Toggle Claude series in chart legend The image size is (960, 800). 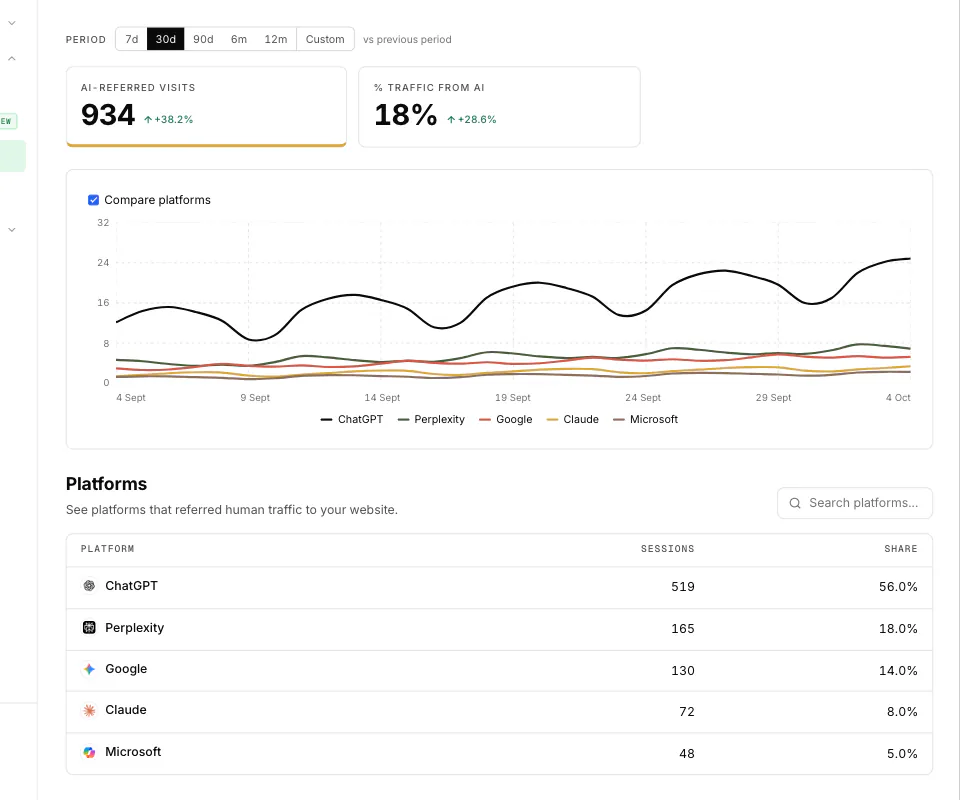pyautogui.click(x=572, y=419)
